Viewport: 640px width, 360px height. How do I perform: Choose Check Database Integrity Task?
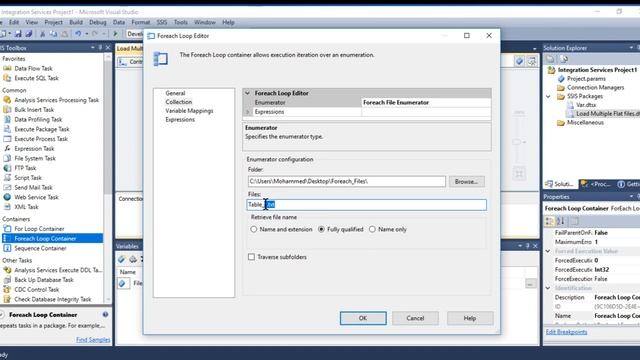pyautogui.click(x=53, y=300)
